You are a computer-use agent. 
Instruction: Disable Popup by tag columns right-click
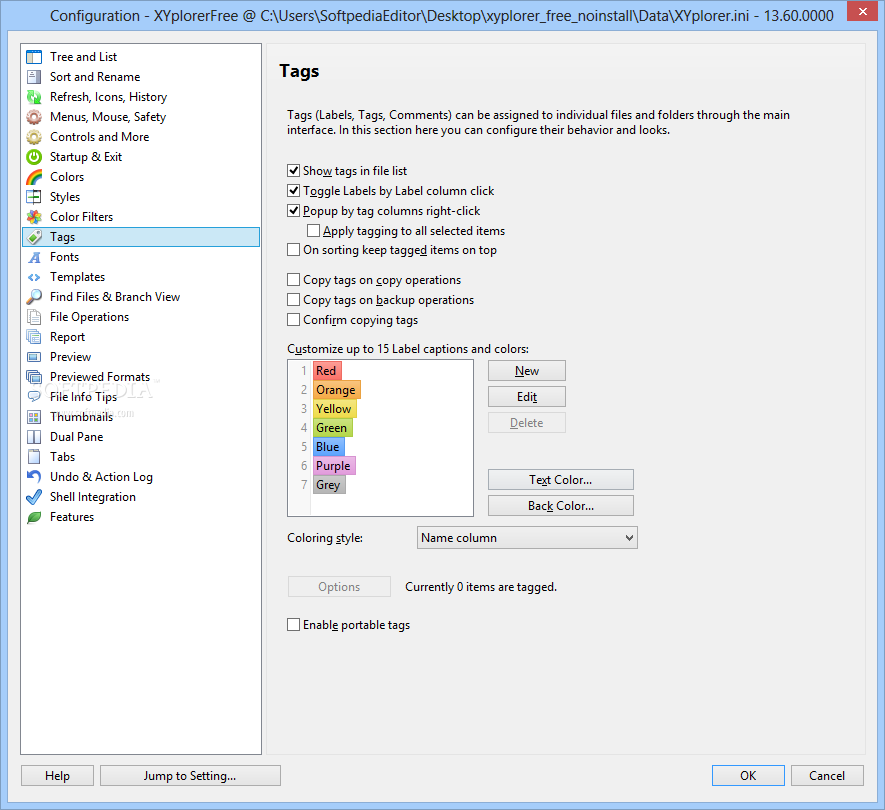click(293, 211)
